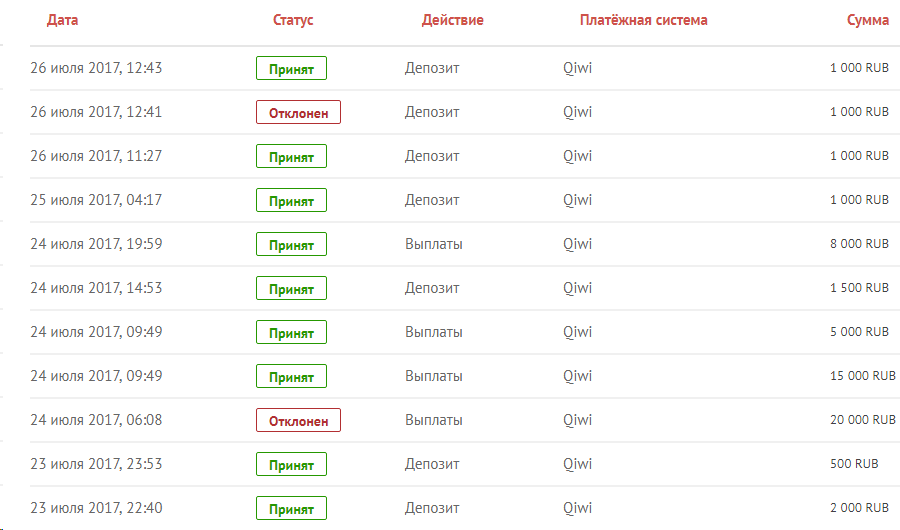Click Выплаты in 5 000 RUB row
Image resolution: width=900 pixels, height=530 pixels.
pyautogui.click(x=434, y=332)
